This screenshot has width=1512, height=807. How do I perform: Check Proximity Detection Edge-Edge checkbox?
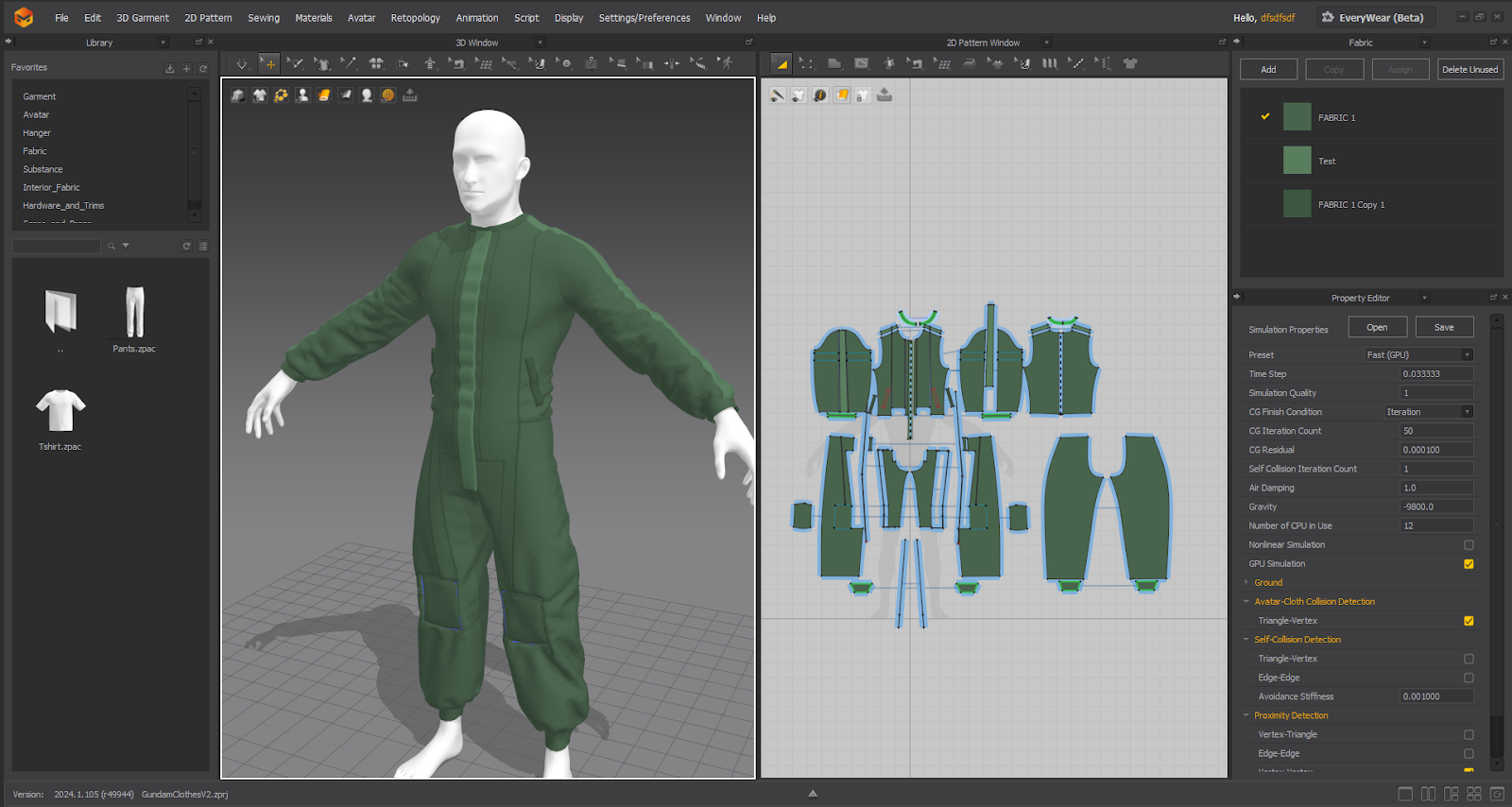coord(1469,753)
